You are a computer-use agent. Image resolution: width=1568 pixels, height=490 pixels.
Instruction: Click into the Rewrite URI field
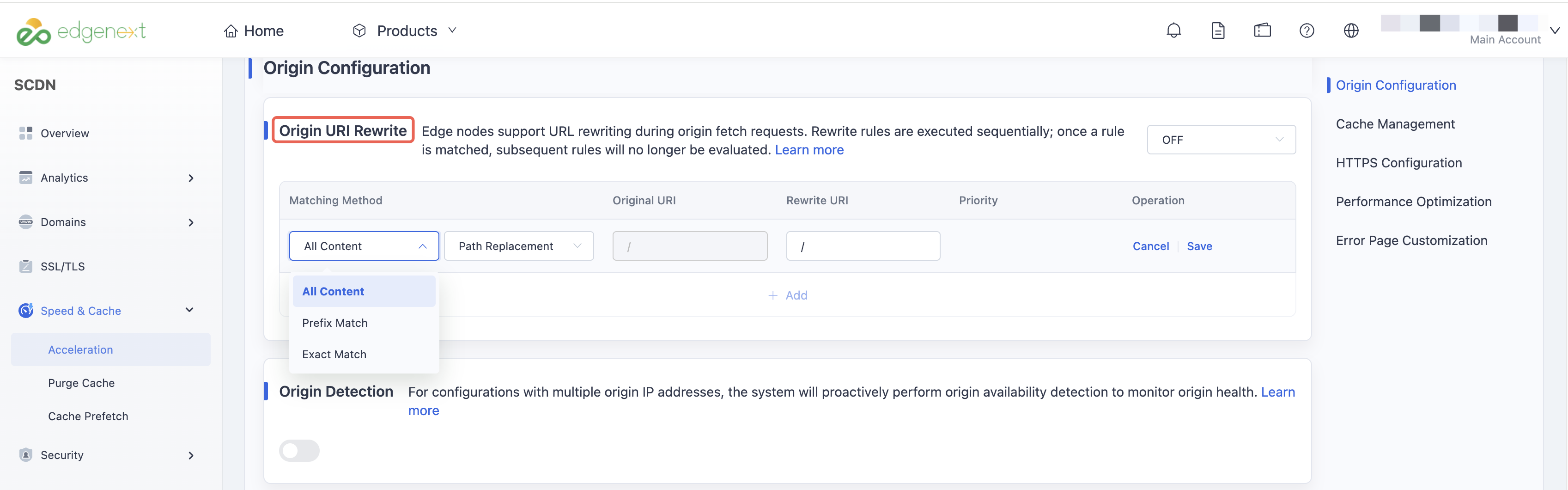coord(863,246)
